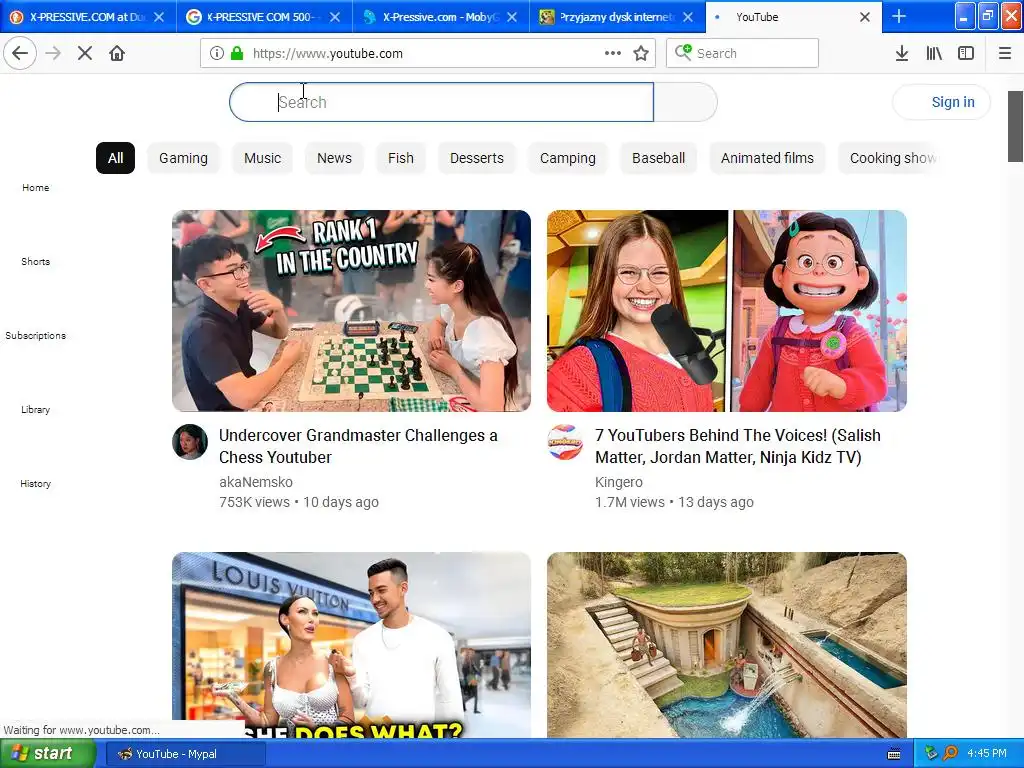The image size is (1024, 768).
Task: Click the YouTube search input field
Action: click(441, 102)
